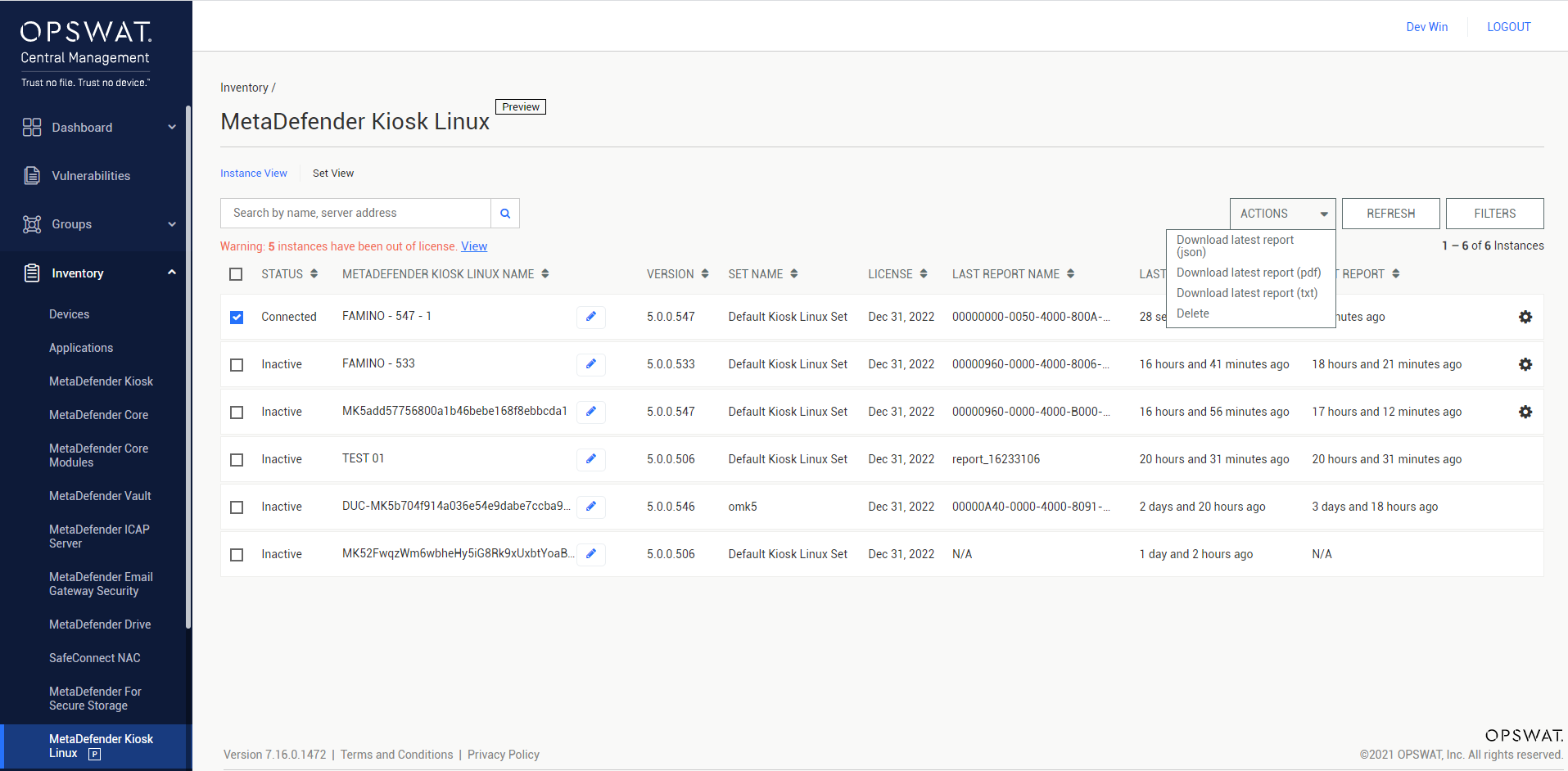Open the ACTIONS dropdown
The width and height of the screenshot is (1568, 771).
(1282, 214)
